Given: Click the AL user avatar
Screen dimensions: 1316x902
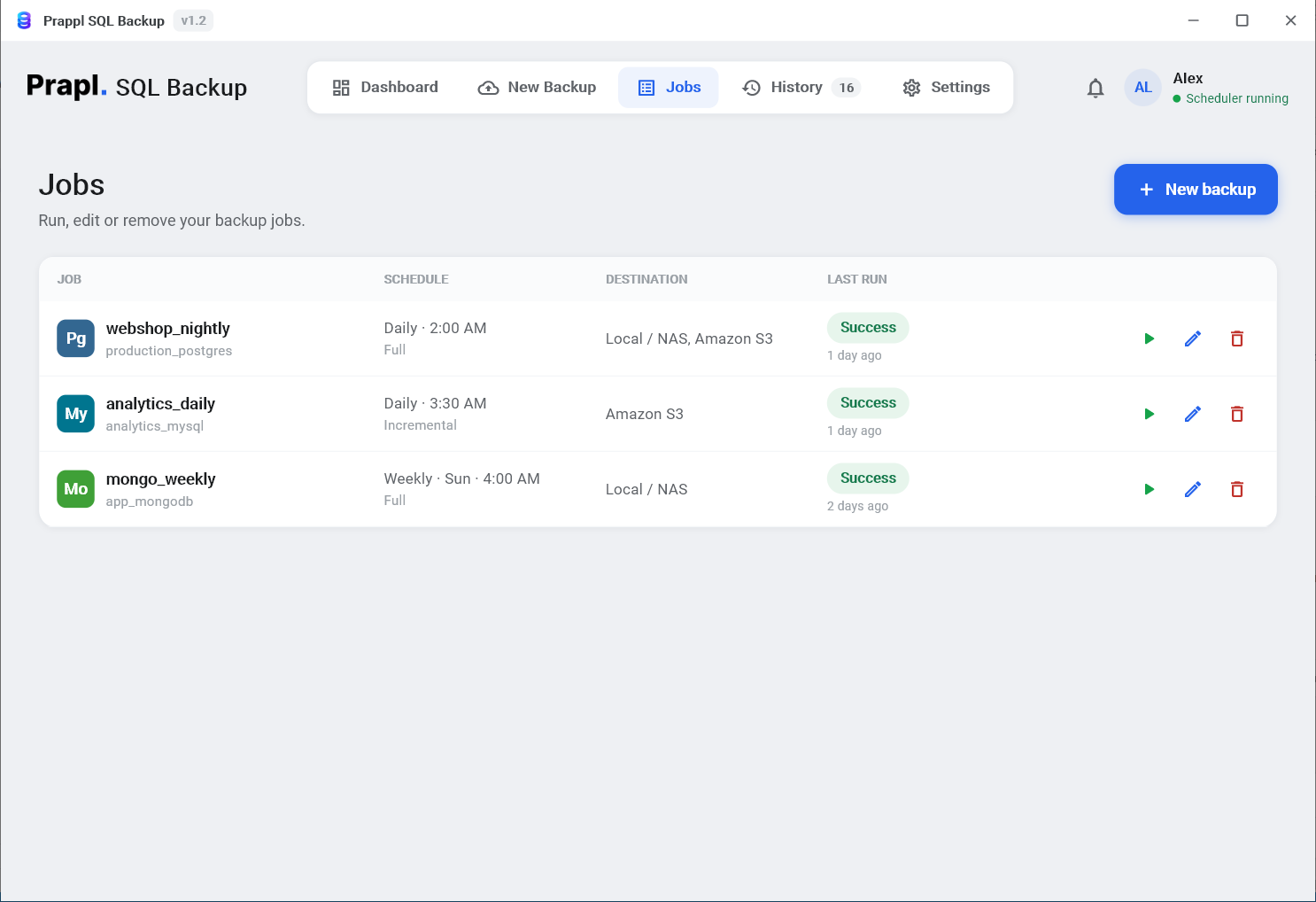Looking at the screenshot, I should [1142, 88].
